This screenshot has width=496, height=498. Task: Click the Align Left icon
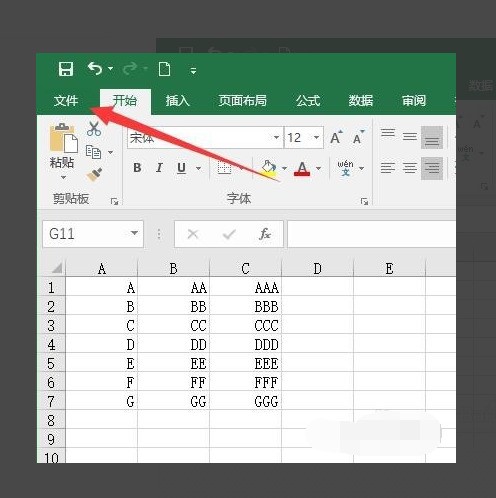click(x=388, y=168)
